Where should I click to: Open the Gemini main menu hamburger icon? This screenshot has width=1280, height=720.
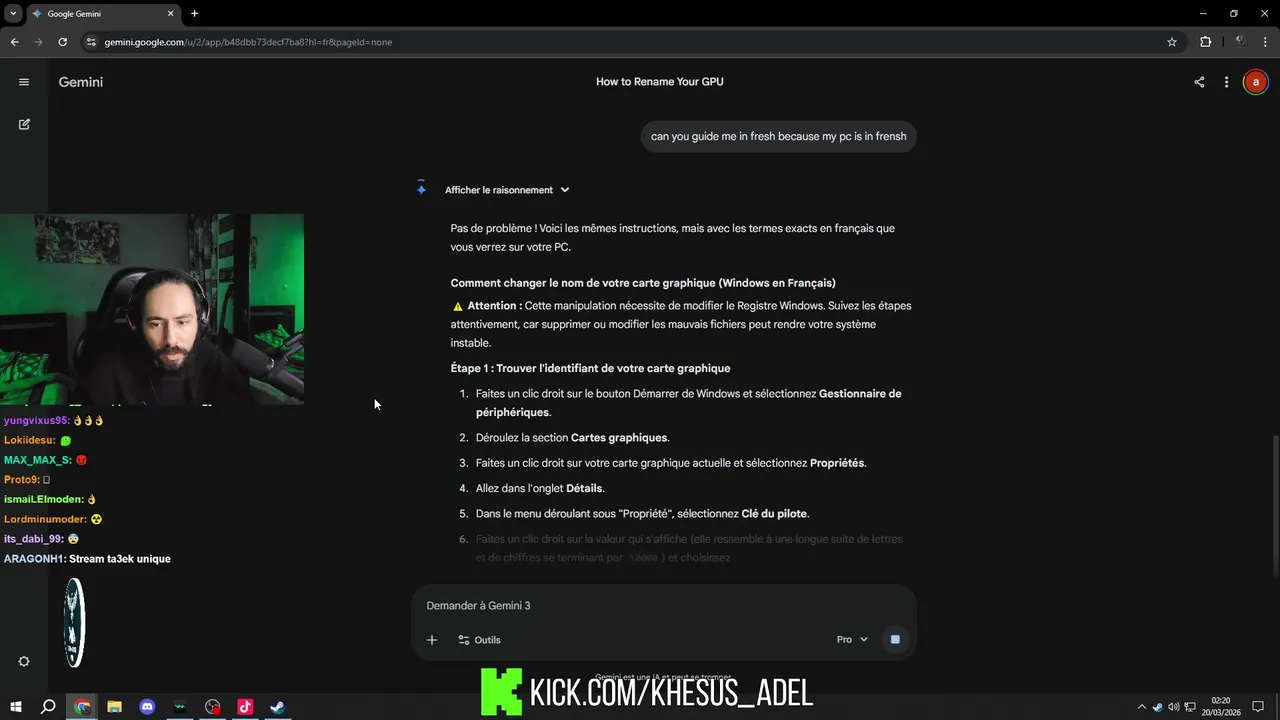(24, 82)
